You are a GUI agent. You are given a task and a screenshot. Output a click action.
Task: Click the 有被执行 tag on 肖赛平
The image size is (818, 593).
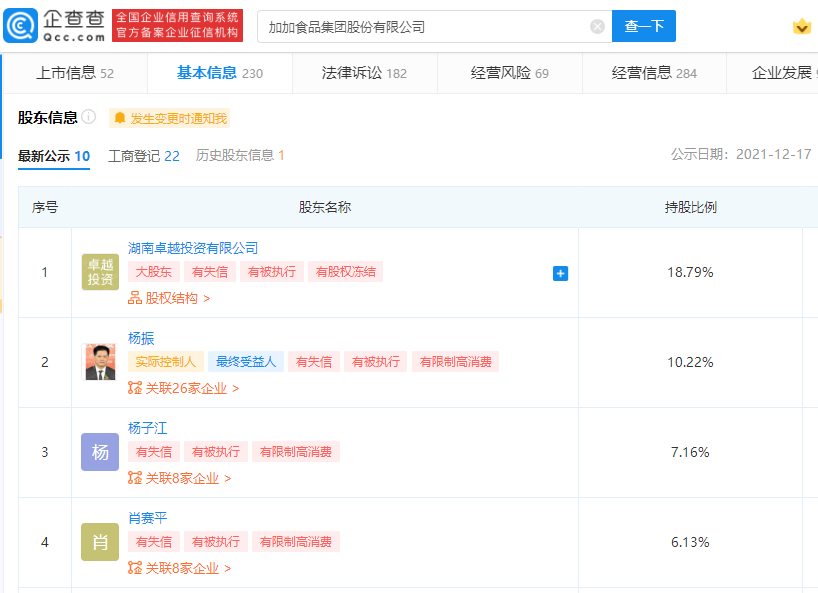click(x=216, y=542)
